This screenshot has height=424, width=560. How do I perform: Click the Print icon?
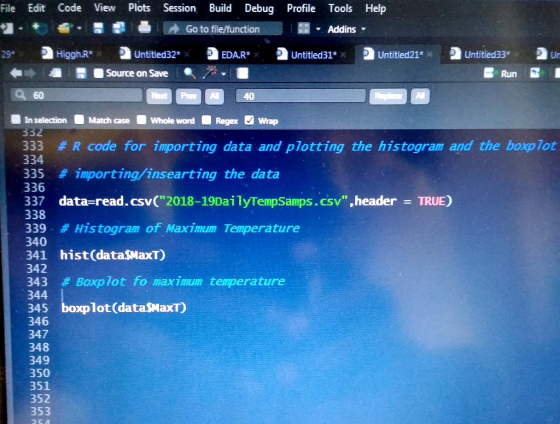point(144,28)
